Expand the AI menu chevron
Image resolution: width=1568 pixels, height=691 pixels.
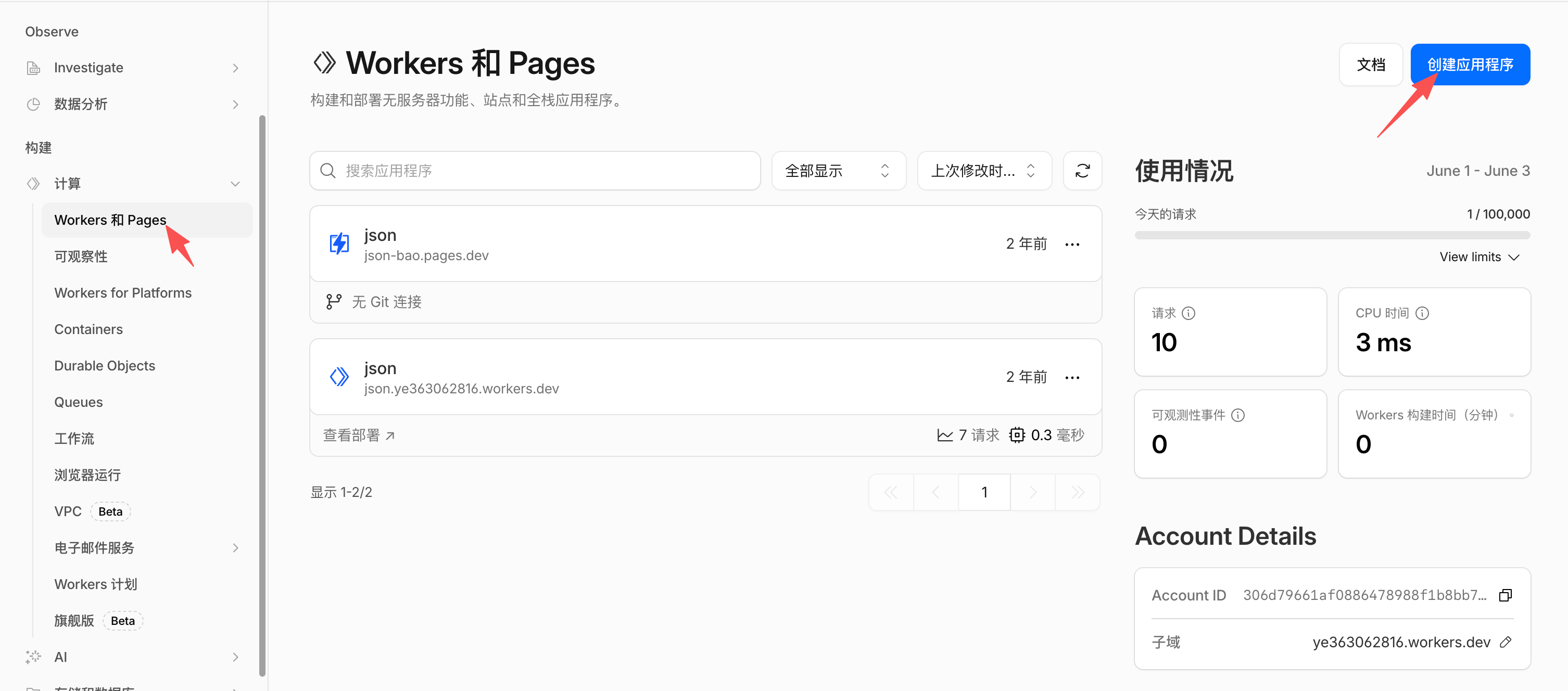[236, 656]
